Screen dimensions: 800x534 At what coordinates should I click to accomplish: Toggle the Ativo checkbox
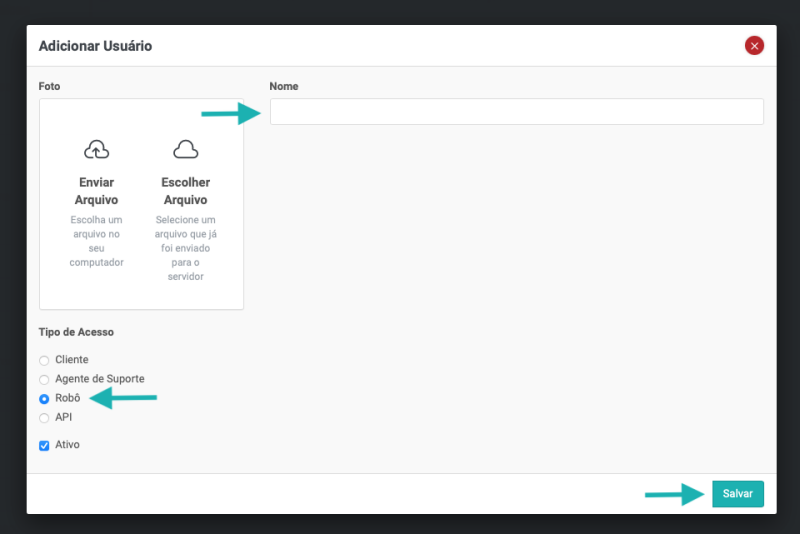click(44, 446)
